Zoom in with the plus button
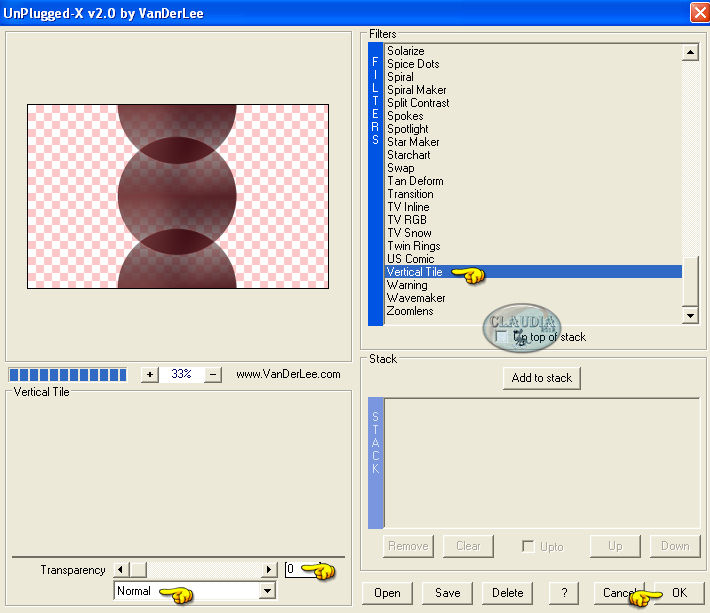The height and width of the screenshot is (613, 710). coord(150,374)
